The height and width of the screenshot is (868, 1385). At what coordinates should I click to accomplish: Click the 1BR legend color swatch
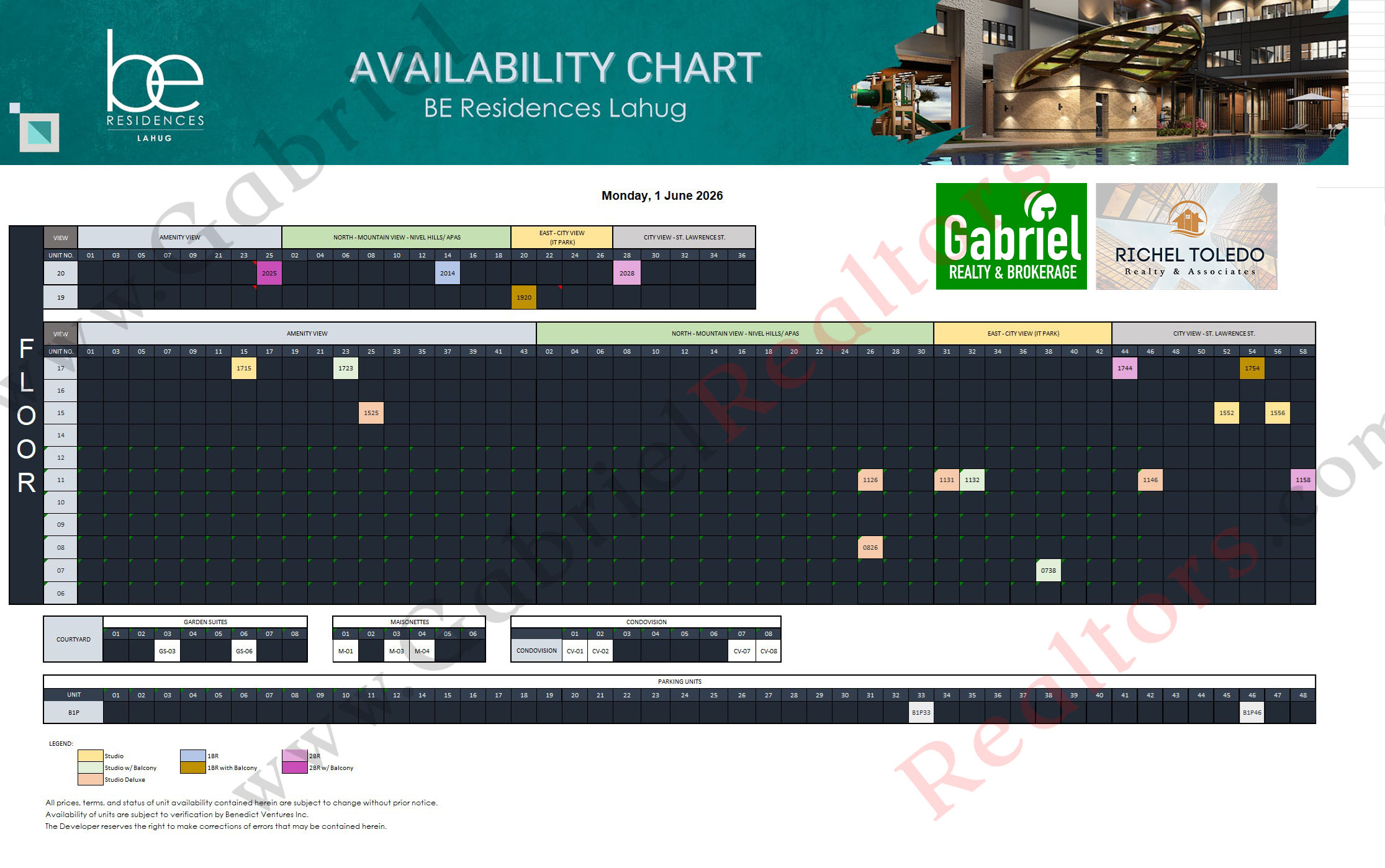(x=193, y=756)
